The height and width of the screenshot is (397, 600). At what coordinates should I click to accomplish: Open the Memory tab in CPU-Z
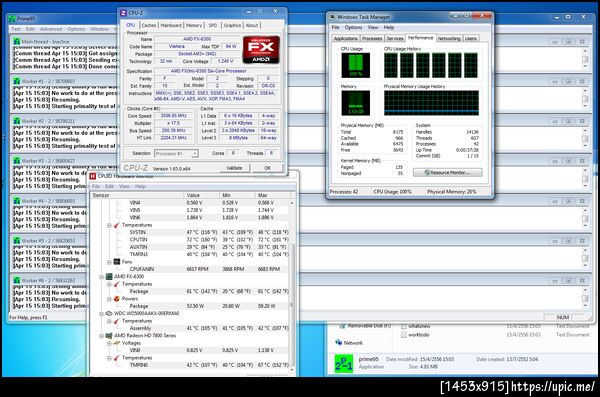click(194, 25)
